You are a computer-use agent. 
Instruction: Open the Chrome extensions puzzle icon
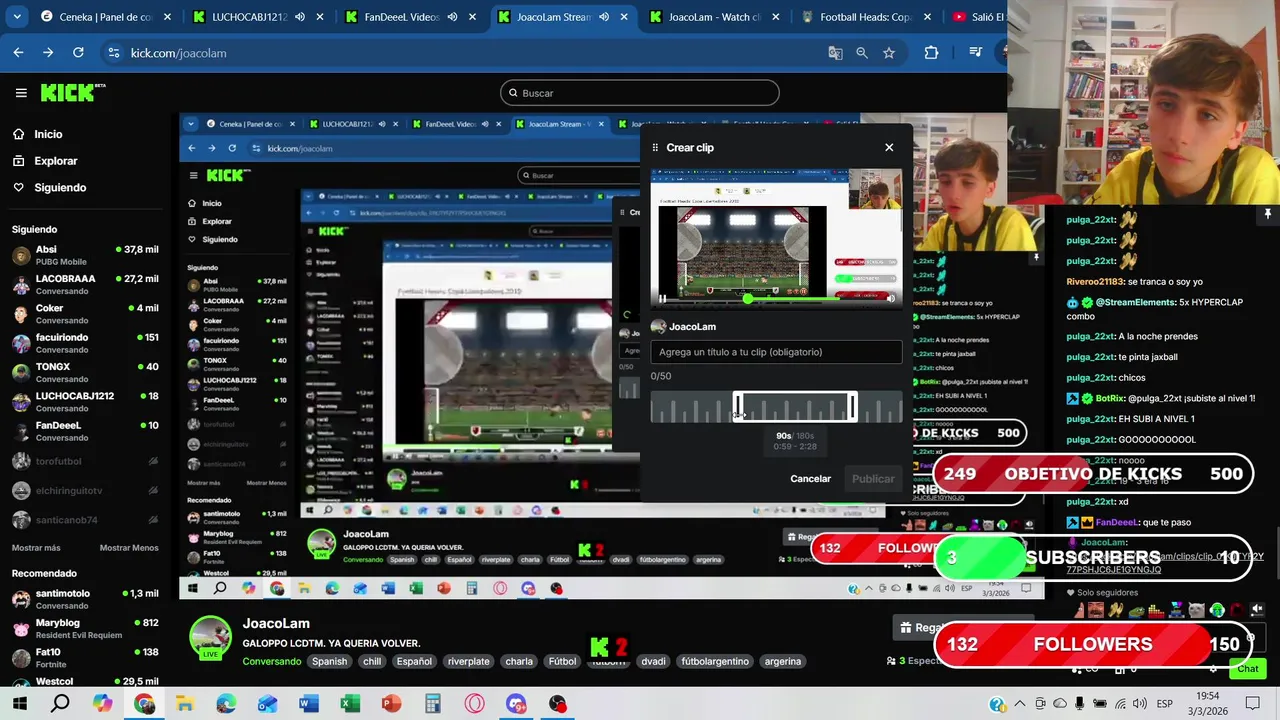click(931, 53)
